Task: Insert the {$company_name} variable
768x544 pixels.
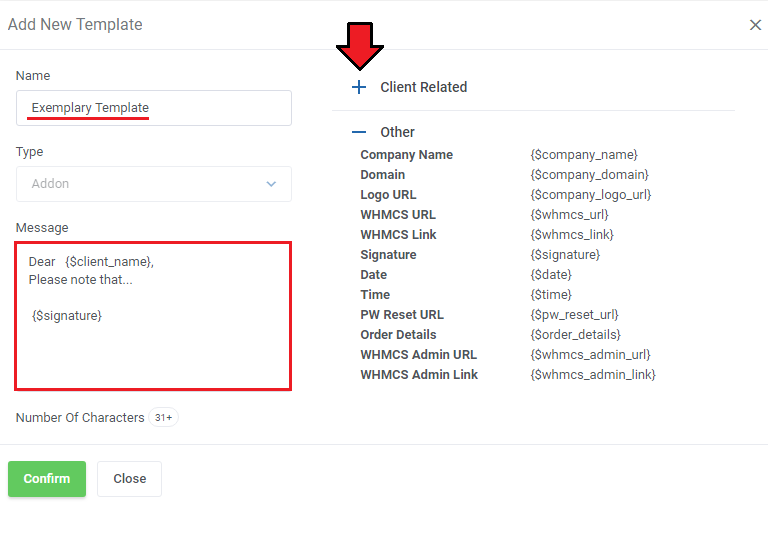Action: point(584,155)
